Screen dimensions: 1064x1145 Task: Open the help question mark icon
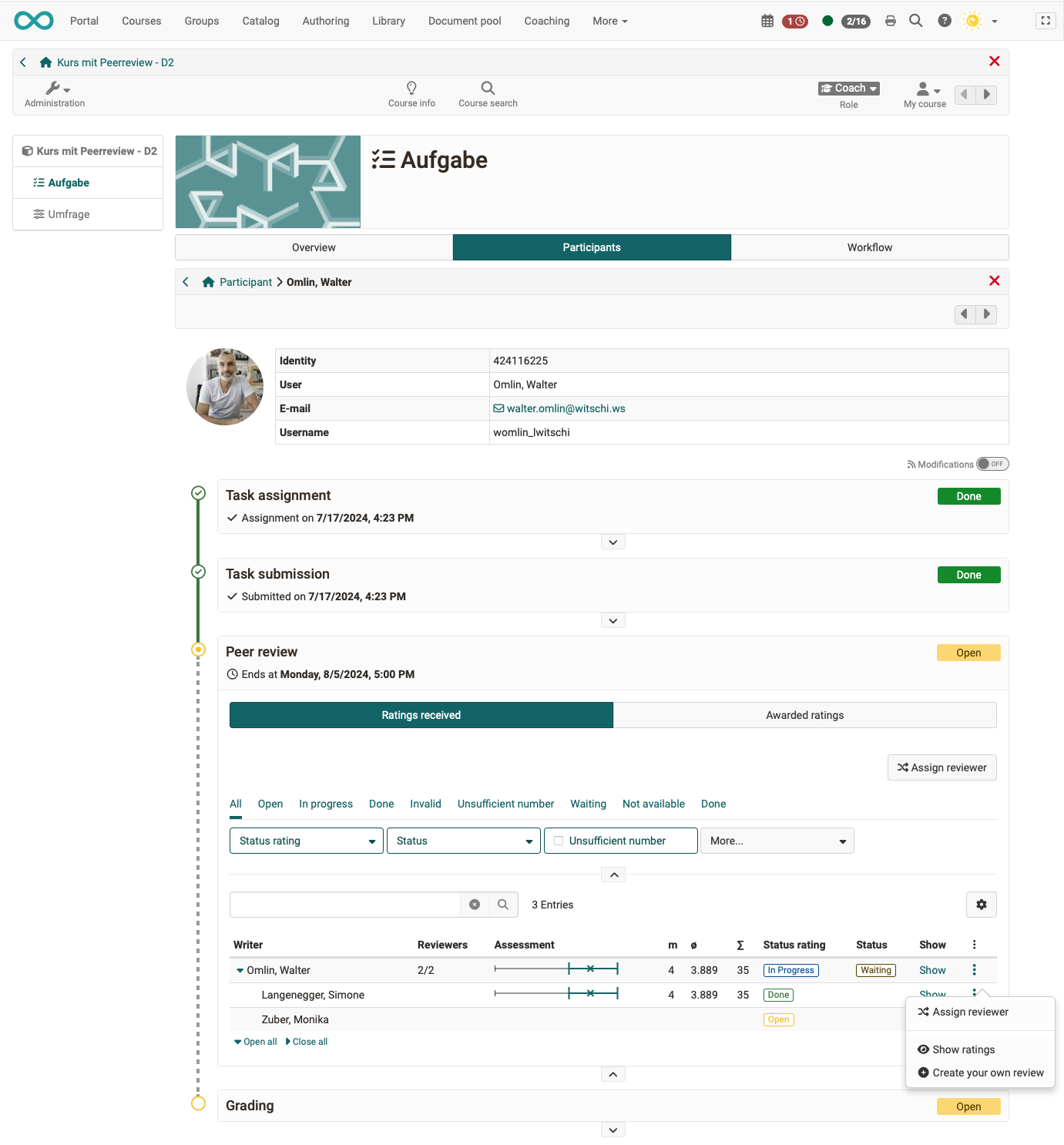(x=944, y=21)
